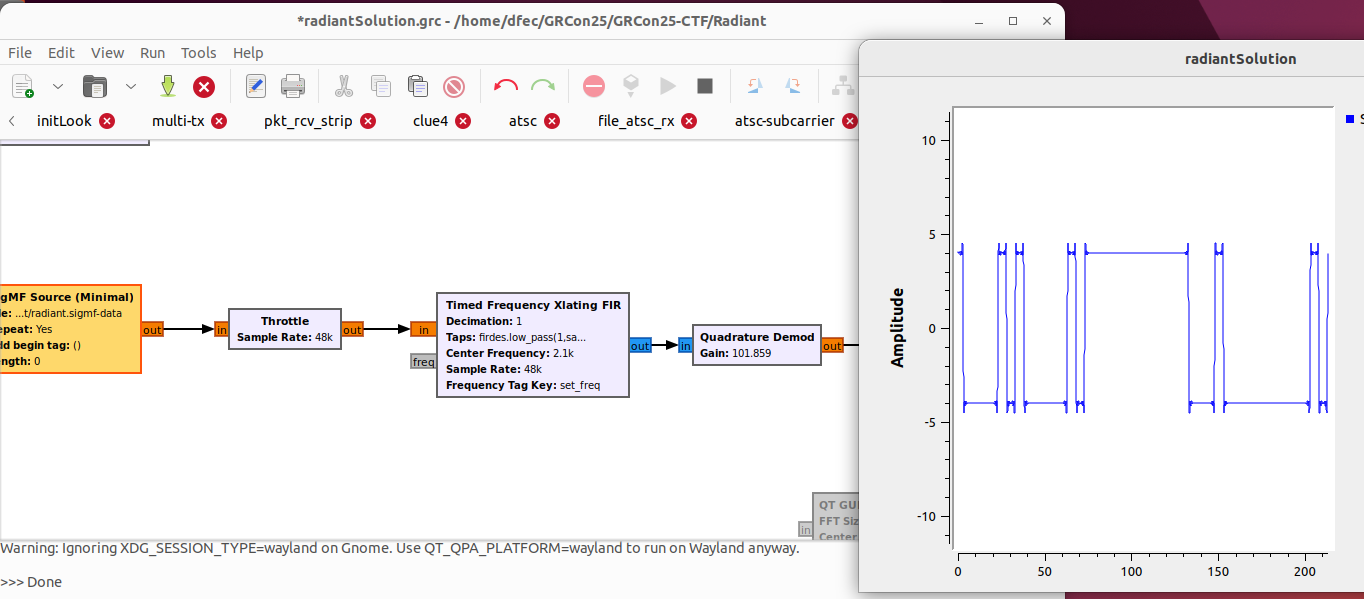
Task: Click the blue signal legend swatch
Action: click(x=1349, y=119)
